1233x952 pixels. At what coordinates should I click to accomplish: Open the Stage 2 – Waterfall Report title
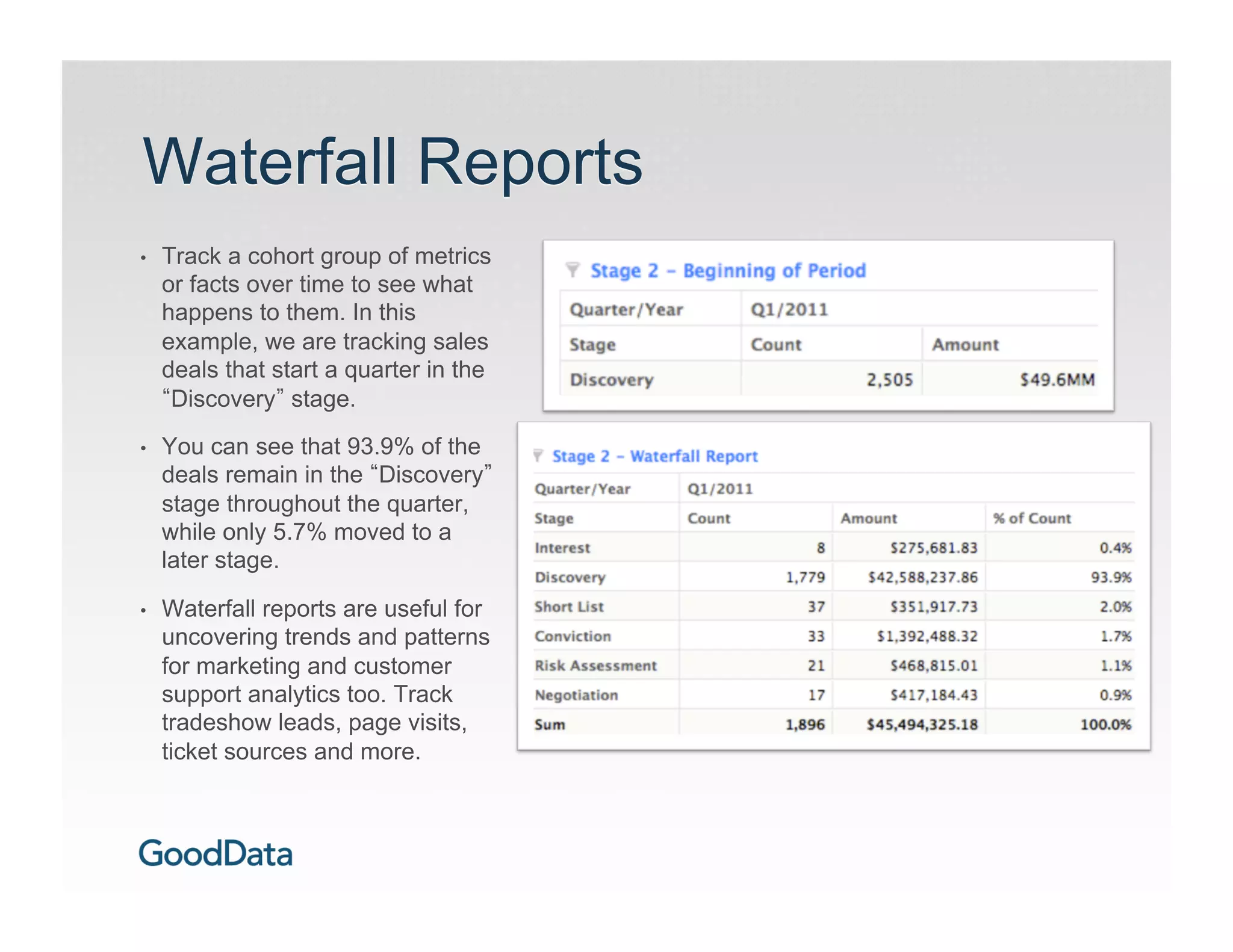655,456
